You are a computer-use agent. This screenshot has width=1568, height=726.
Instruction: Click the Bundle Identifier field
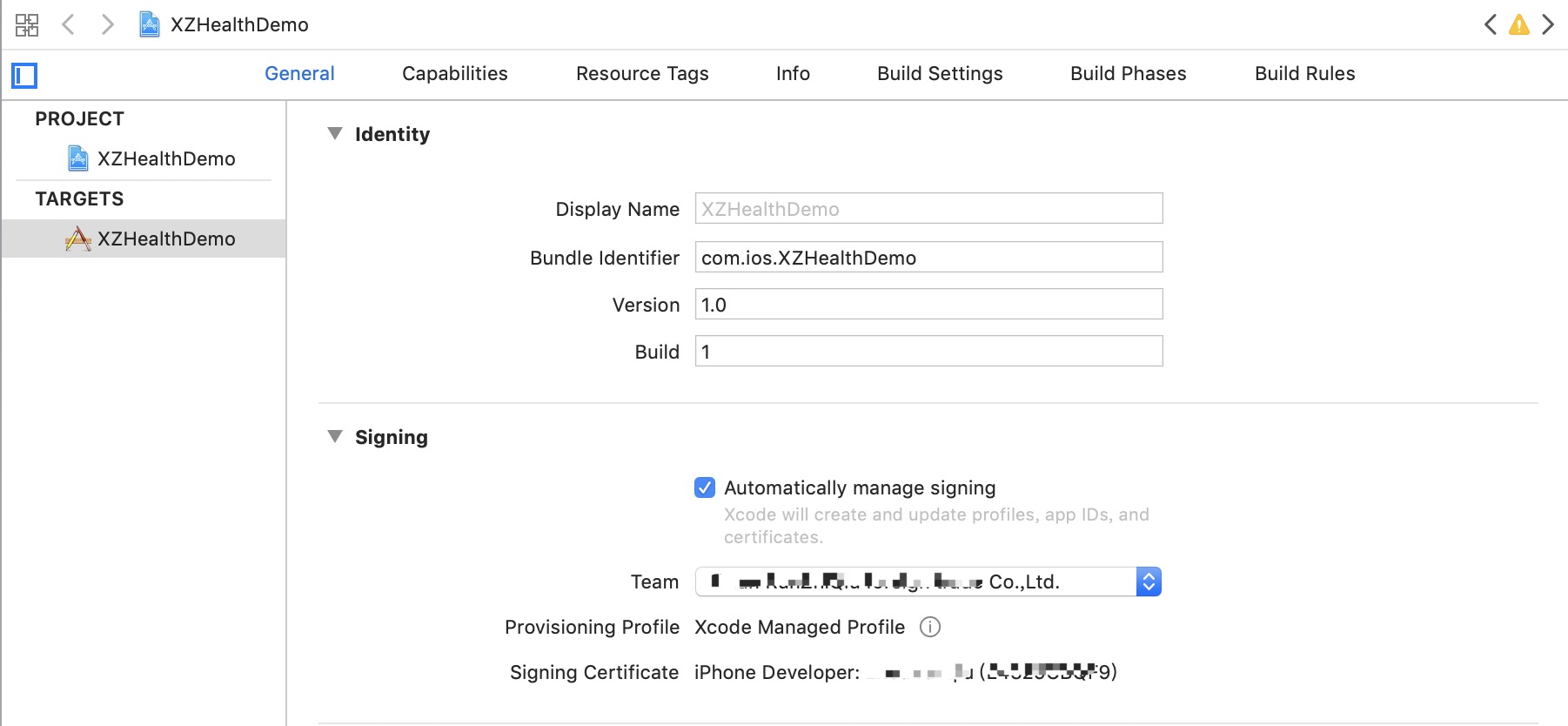928,258
